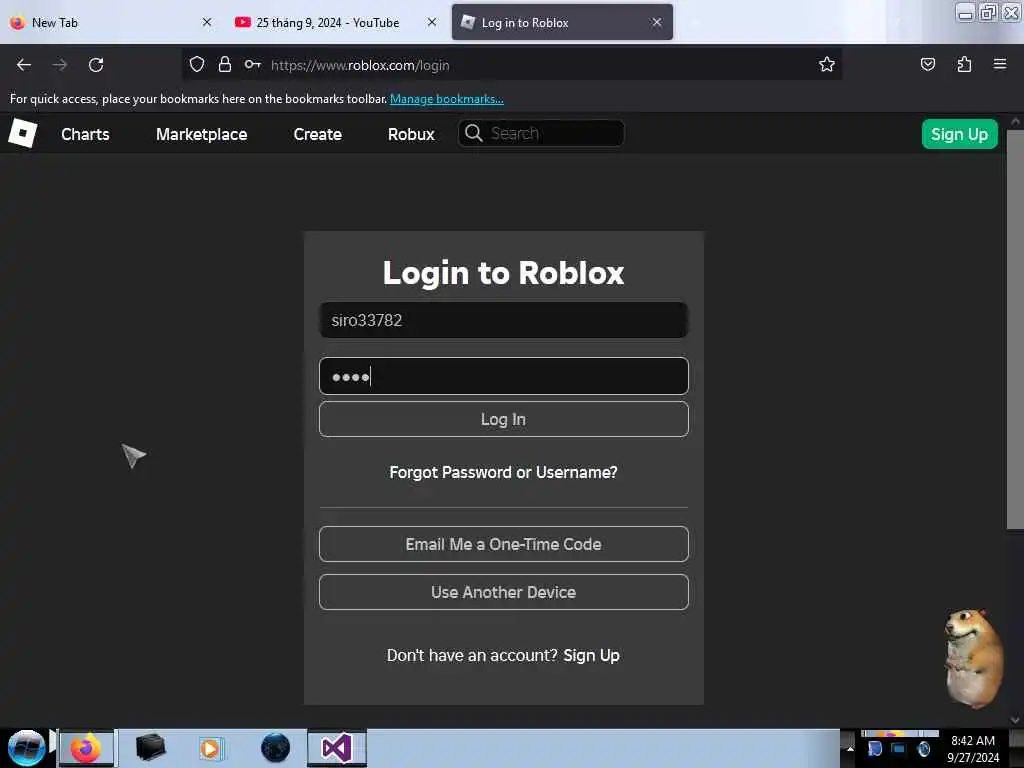Image resolution: width=1024 pixels, height=768 pixels.
Task: Open the Manage bookmarks link
Action: 447,99
